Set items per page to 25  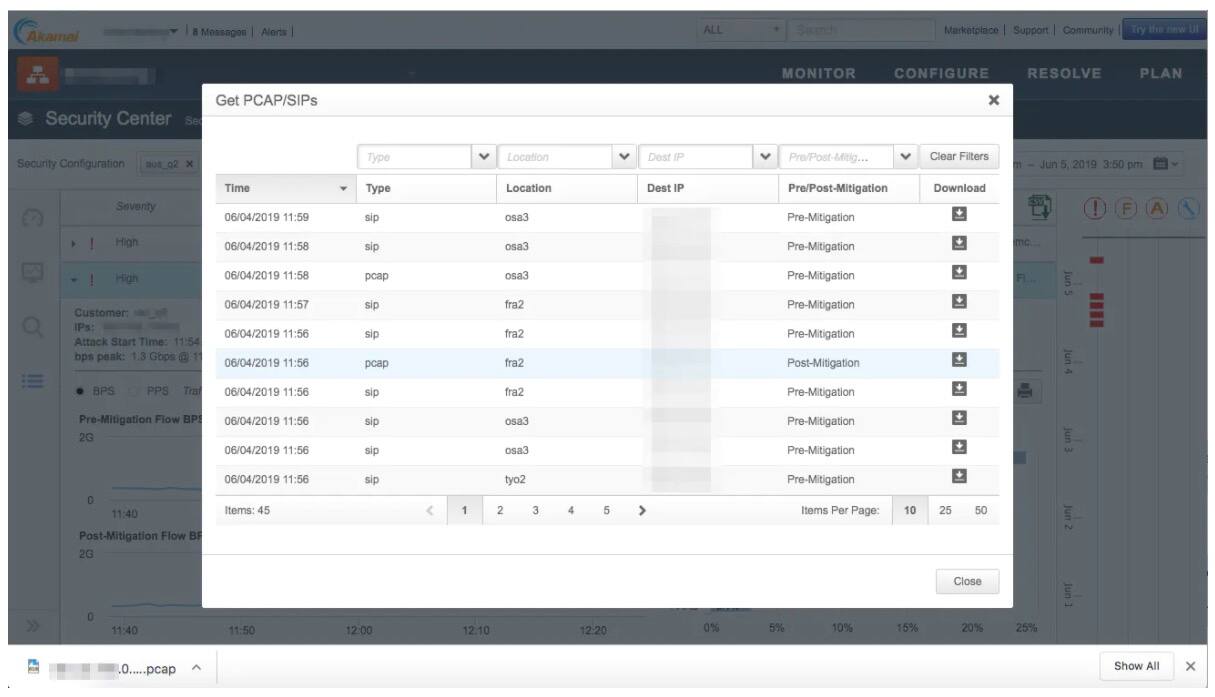pyautogui.click(x=946, y=510)
